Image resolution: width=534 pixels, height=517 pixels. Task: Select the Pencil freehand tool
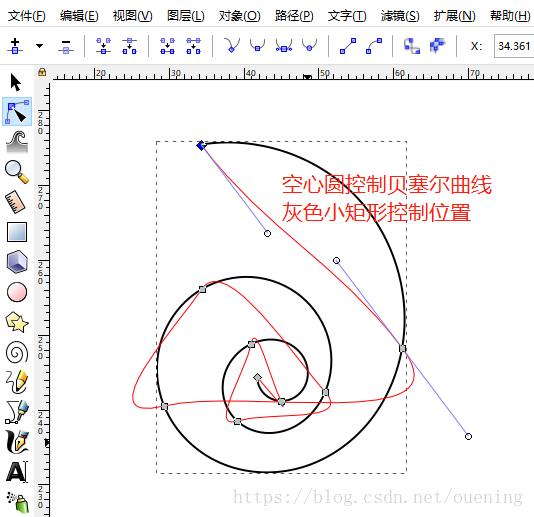point(17,381)
